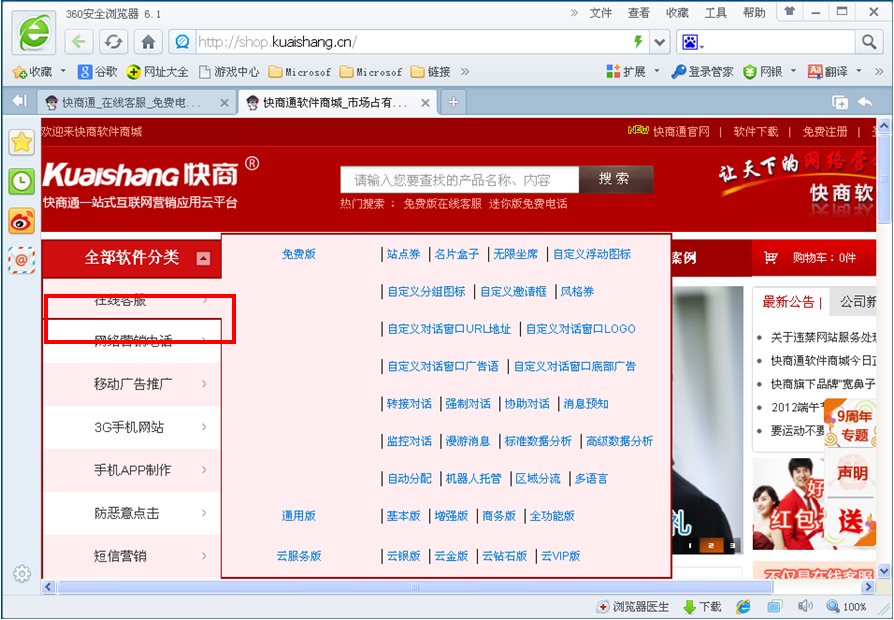Open 下载 manager in the status bar
This screenshot has width=894, height=620.
[702, 607]
